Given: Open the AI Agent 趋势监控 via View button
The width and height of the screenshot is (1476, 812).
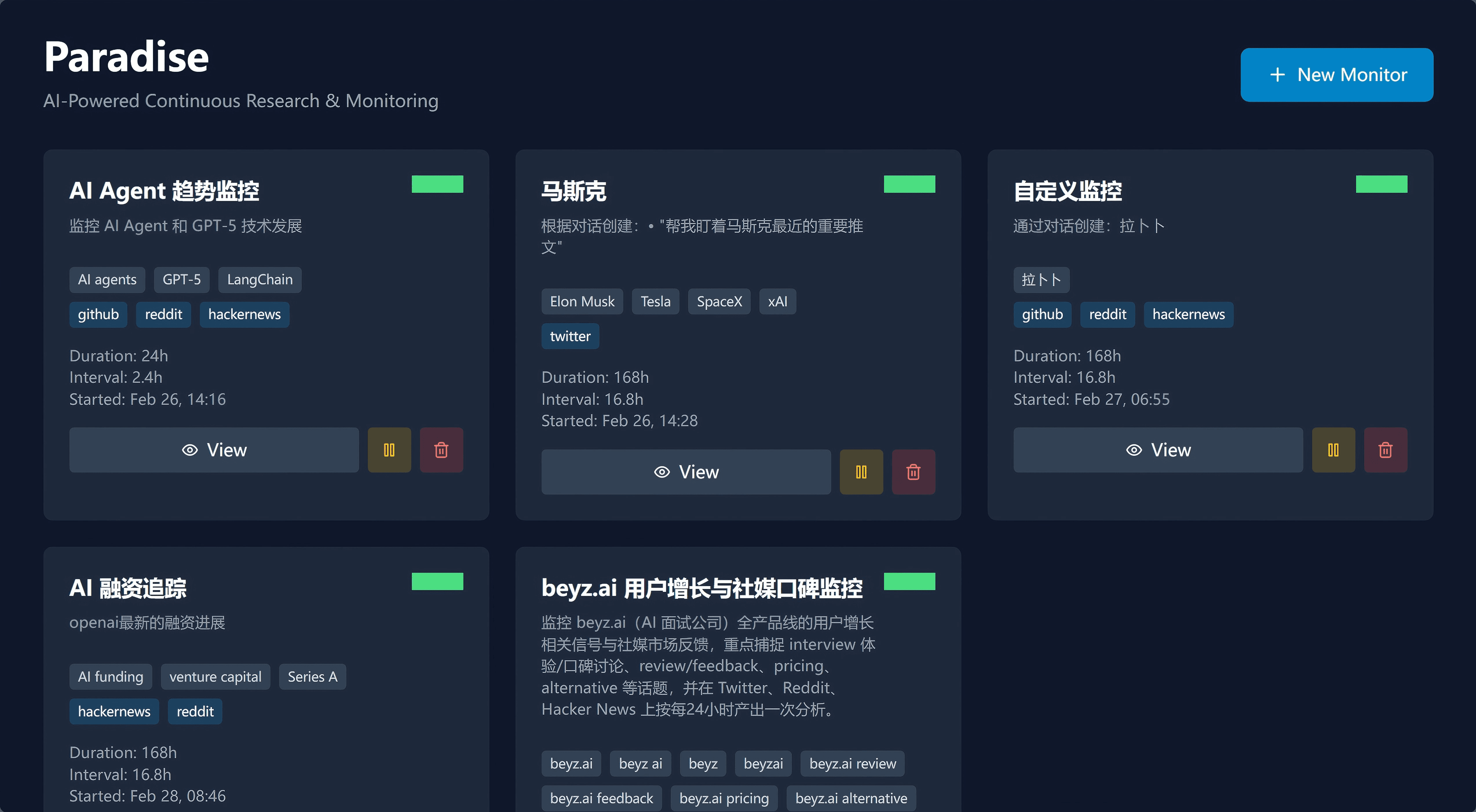Looking at the screenshot, I should click(213, 450).
